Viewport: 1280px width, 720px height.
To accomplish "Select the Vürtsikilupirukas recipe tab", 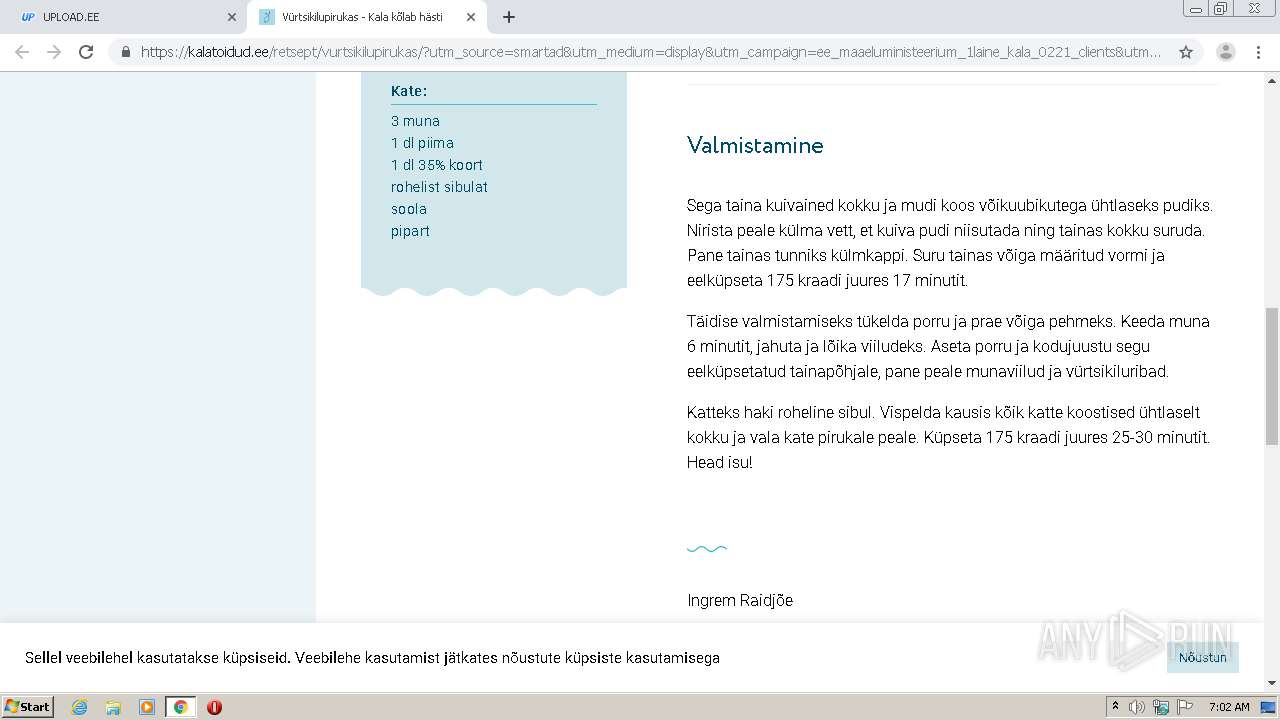I will point(367,17).
